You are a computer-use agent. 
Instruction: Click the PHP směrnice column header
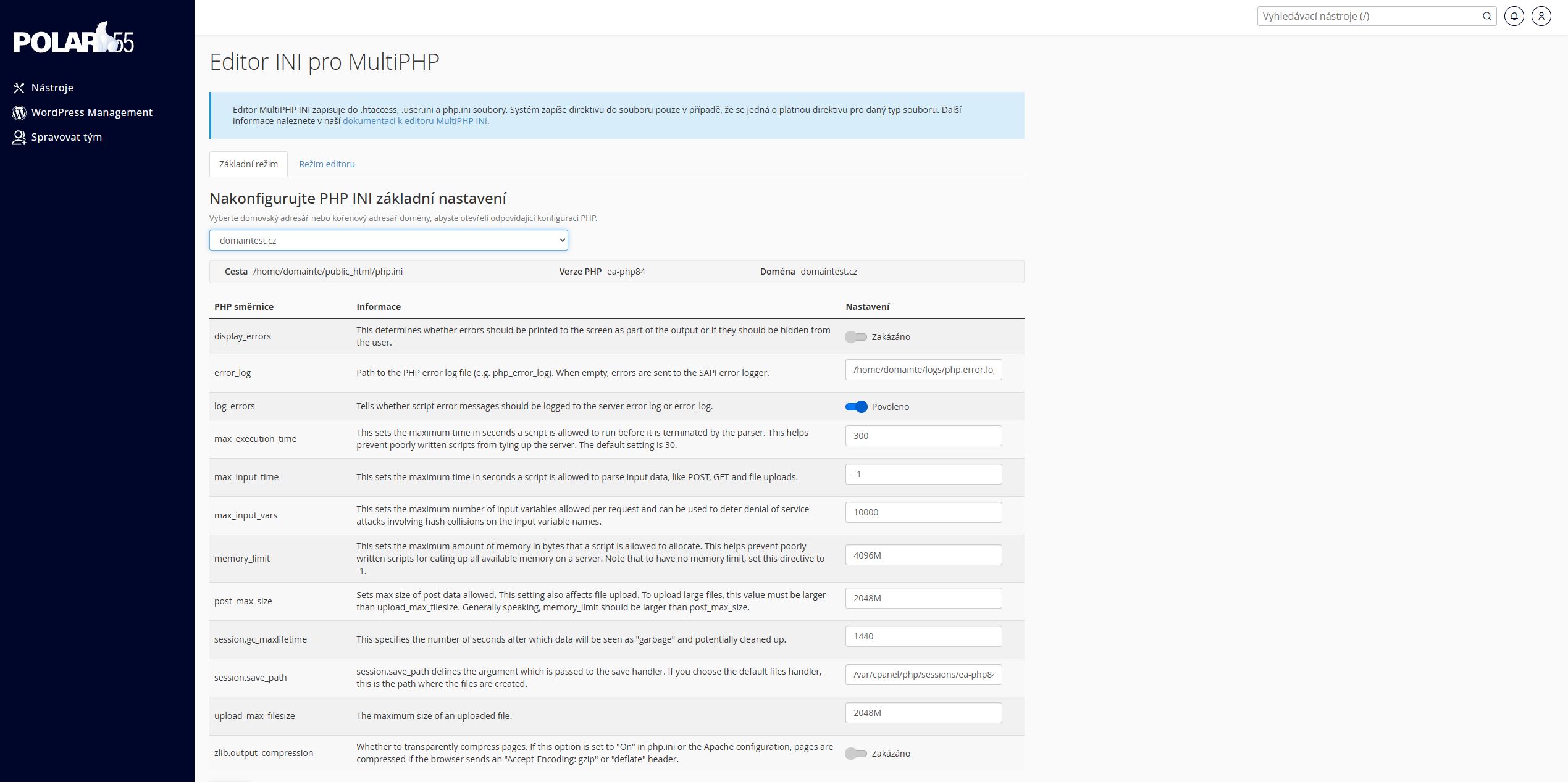(x=244, y=307)
